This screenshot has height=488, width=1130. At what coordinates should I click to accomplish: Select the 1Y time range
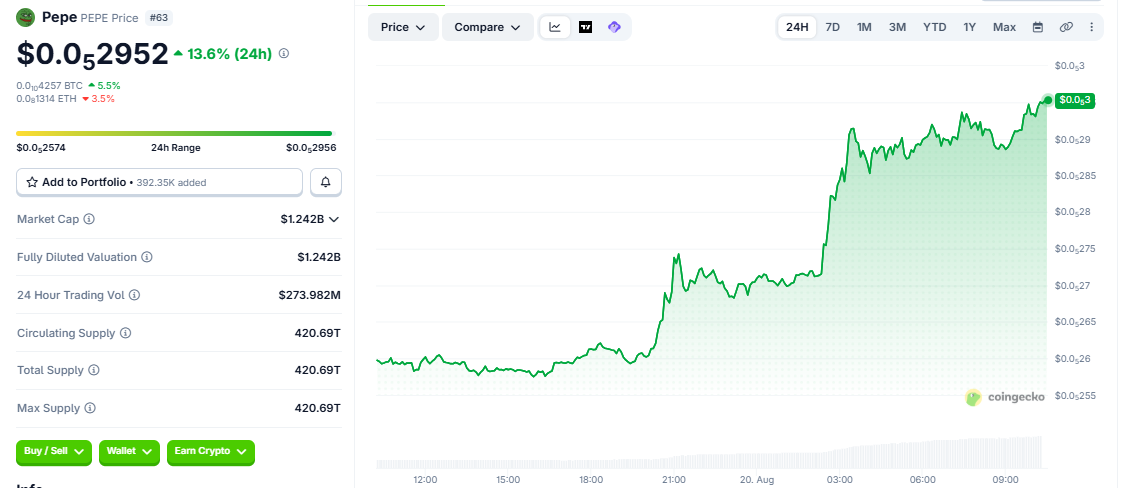pyautogui.click(x=969, y=27)
